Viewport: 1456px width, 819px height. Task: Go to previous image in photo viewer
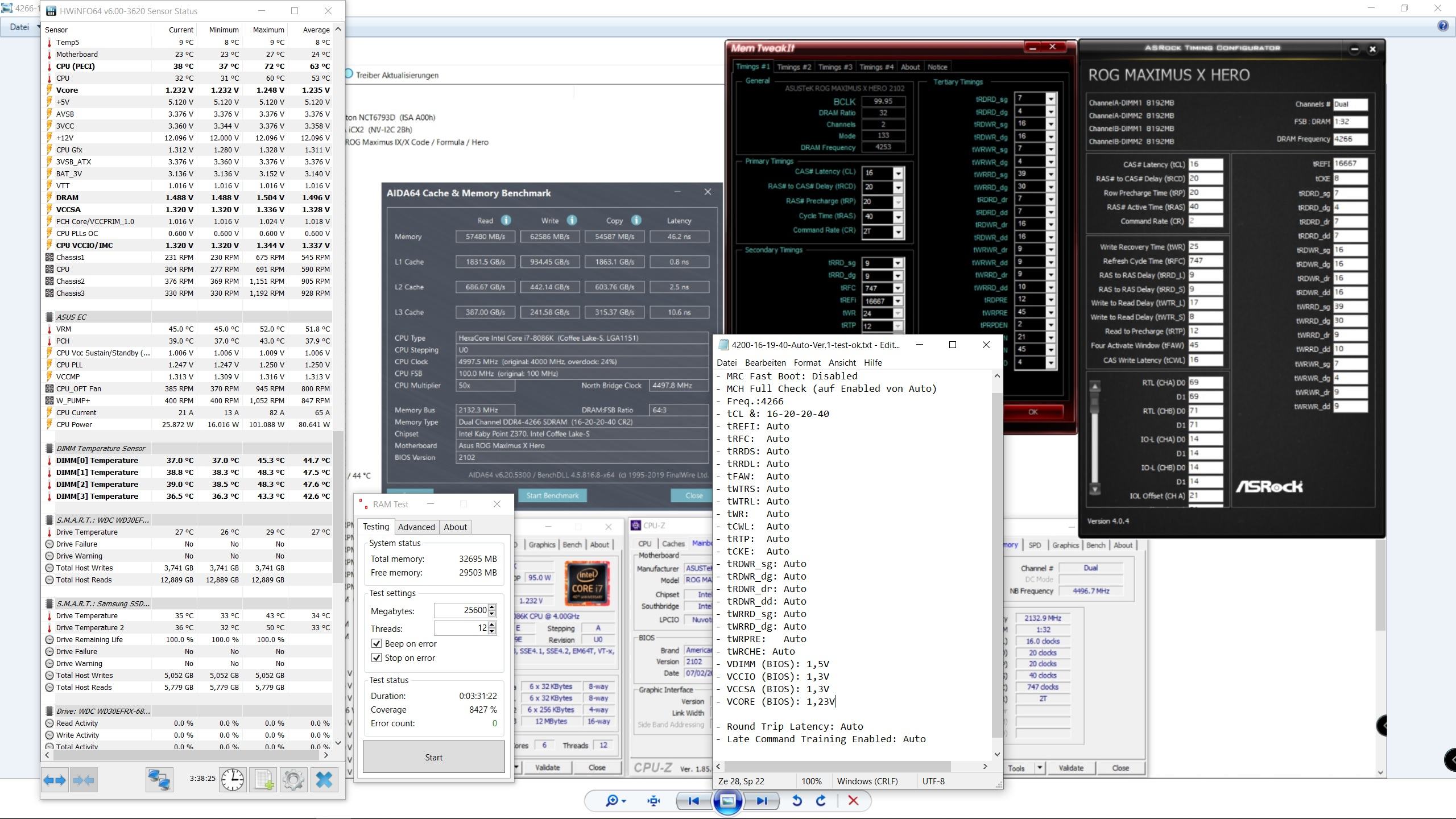click(694, 801)
